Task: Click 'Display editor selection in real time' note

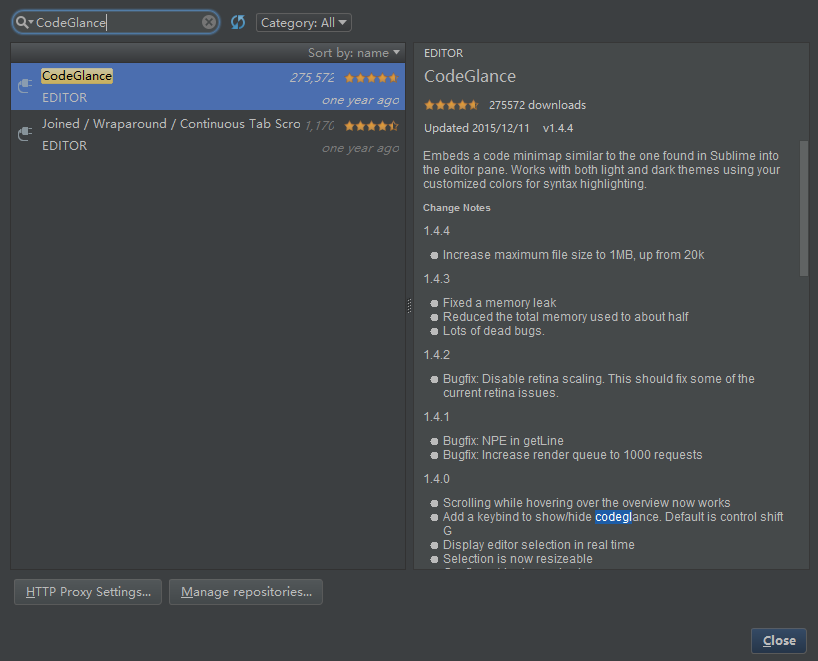Action: (x=538, y=545)
